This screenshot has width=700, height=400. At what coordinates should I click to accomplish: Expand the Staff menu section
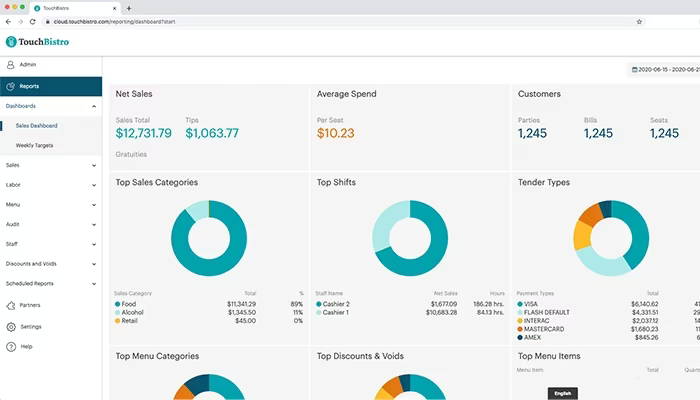[x=94, y=244]
